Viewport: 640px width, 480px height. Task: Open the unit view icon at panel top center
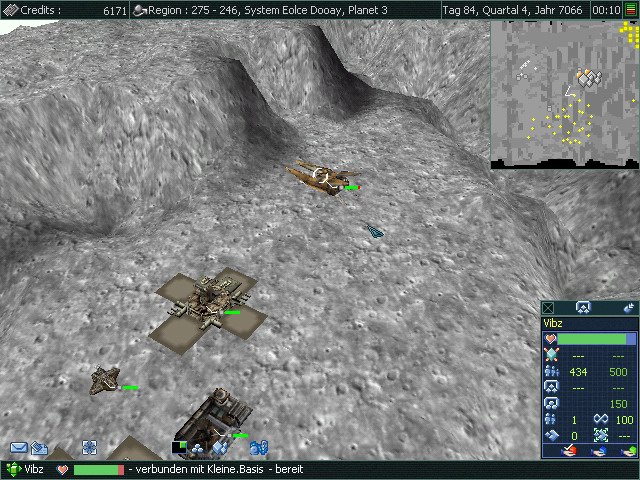583,308
